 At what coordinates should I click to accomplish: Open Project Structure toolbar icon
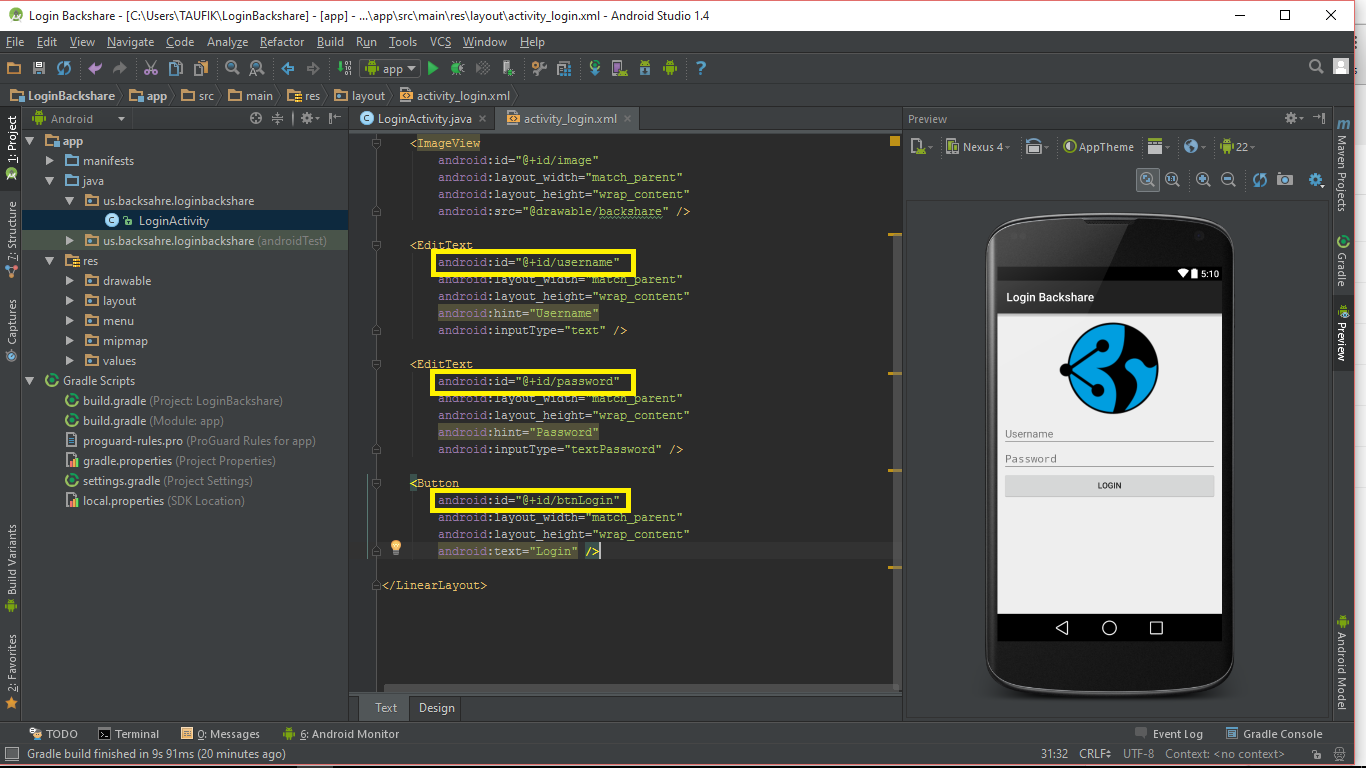(564, 68)
